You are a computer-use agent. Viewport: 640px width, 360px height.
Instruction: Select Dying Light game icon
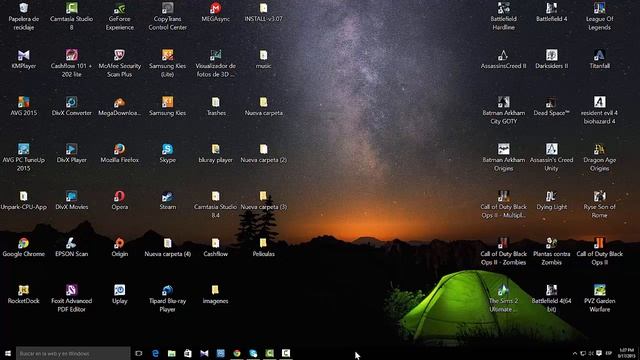tap(551, 200)
